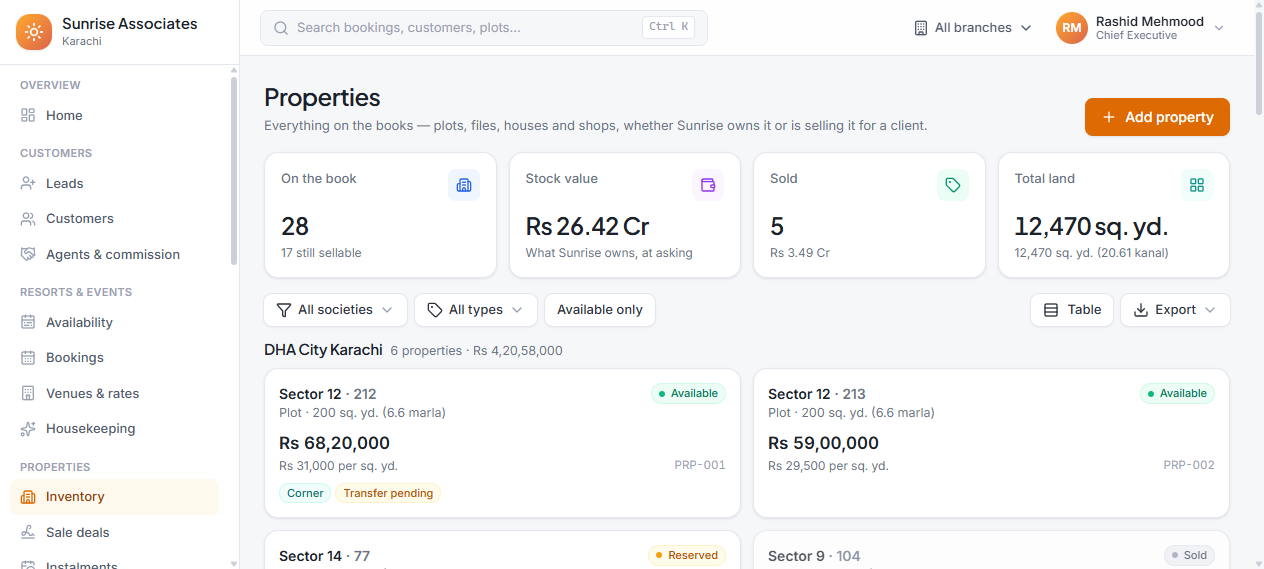Screen dimensions: 1264x569
Task: Open the Sector 12 · 213 property card
Action: coord(991,443)
